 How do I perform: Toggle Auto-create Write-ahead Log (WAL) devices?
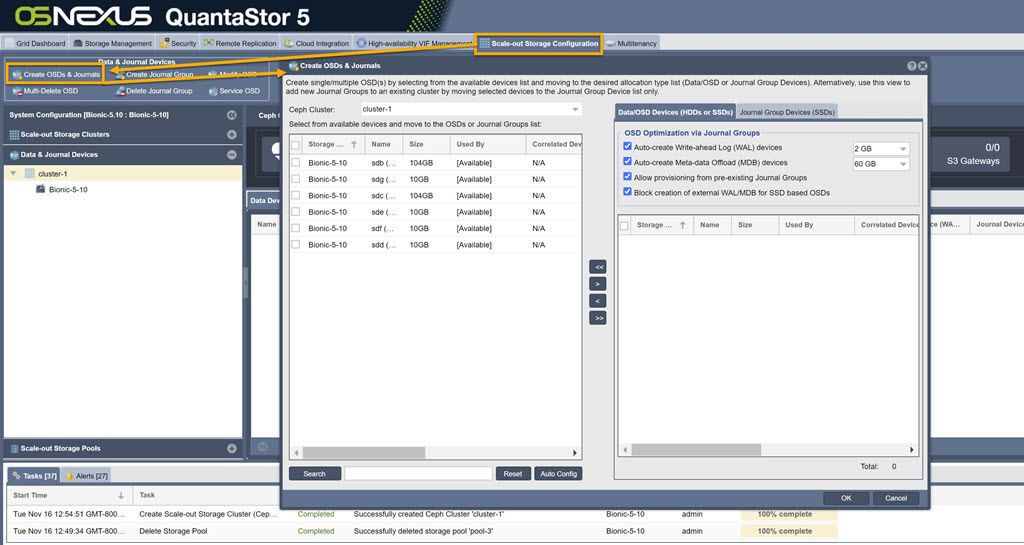click(628, 147)
